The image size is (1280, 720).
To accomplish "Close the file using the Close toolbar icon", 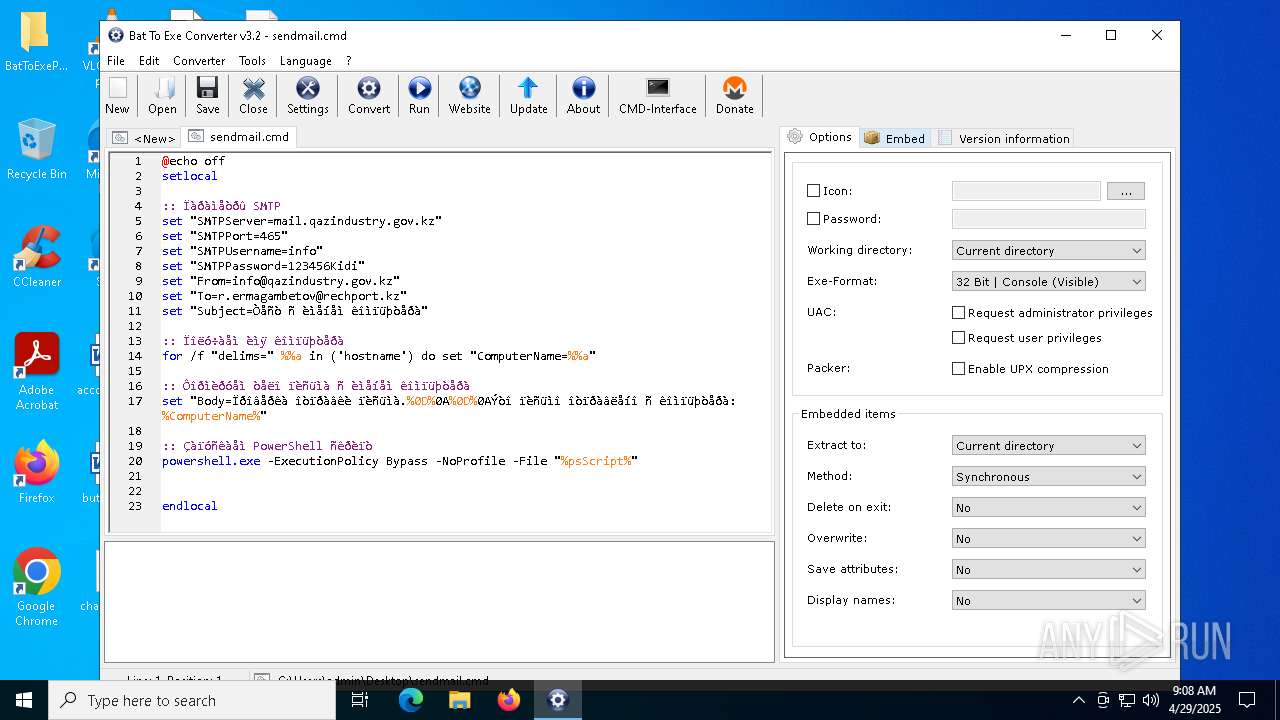I will [254, 96].
